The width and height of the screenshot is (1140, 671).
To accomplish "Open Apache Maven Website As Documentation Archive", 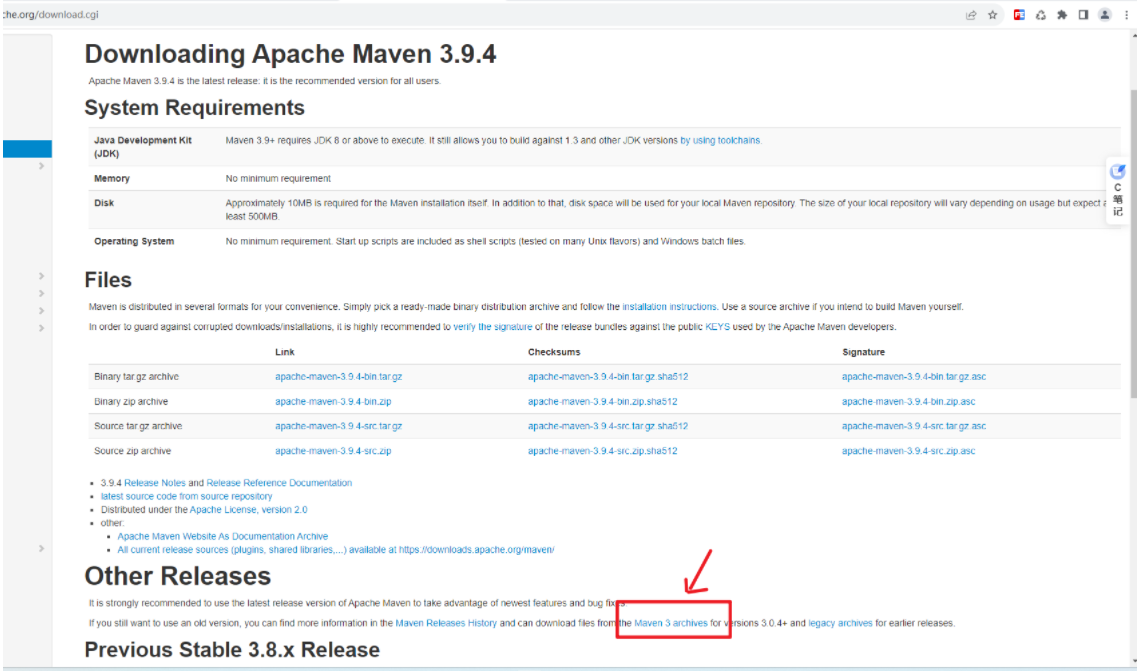I will tap(222, 537).
